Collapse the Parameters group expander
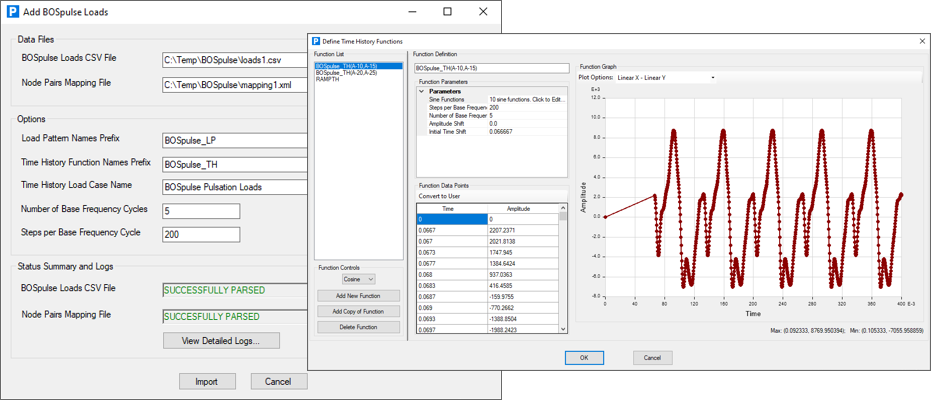This screenshot has width=931, height=400. pyautogui.click(x=422, y=92)
